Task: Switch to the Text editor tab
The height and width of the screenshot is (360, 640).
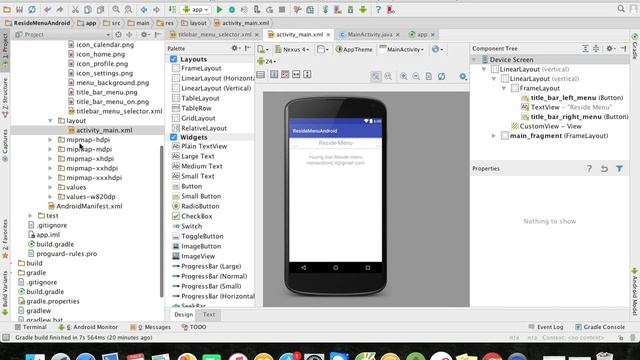Action: pyautogui.click(x=209, y=315)
